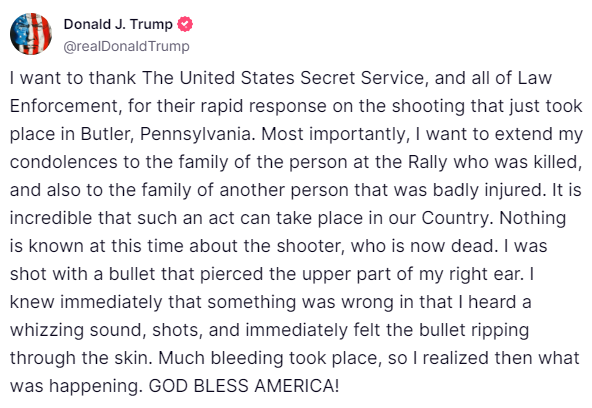Click the word 'Enforcement' in the post
Viewport: 592px width, 408px height.
[x=64, y=106]
